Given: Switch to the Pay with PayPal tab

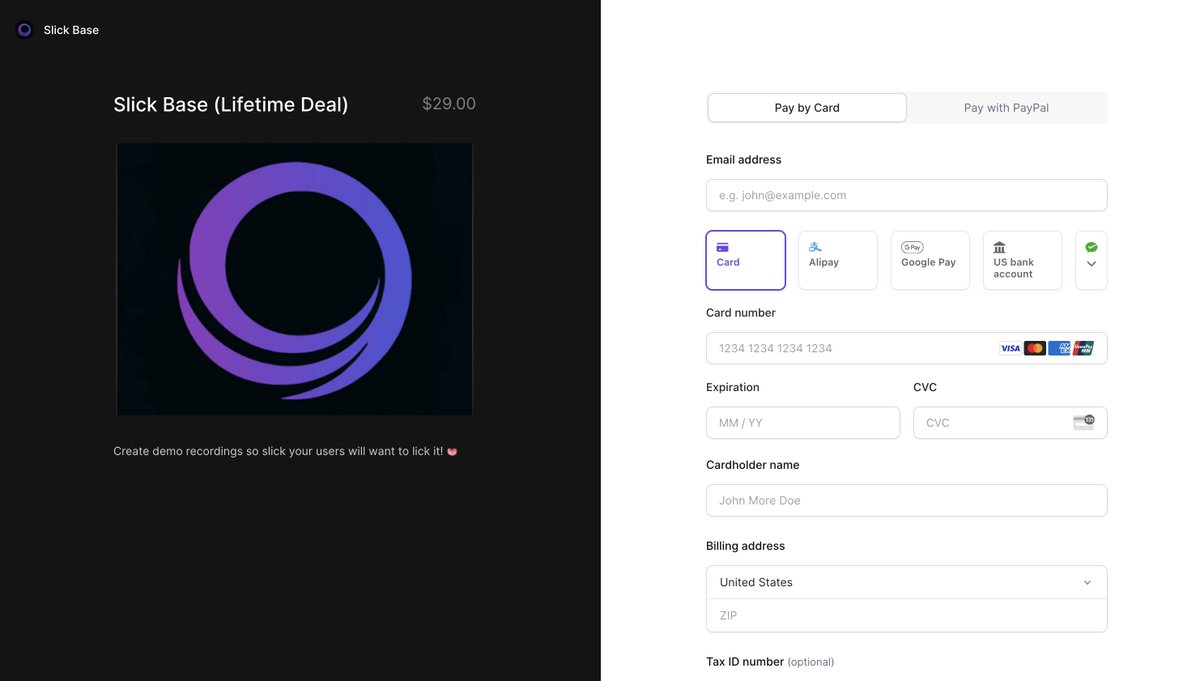Looking at the screenshot, I should click(x=1006, y=108).
